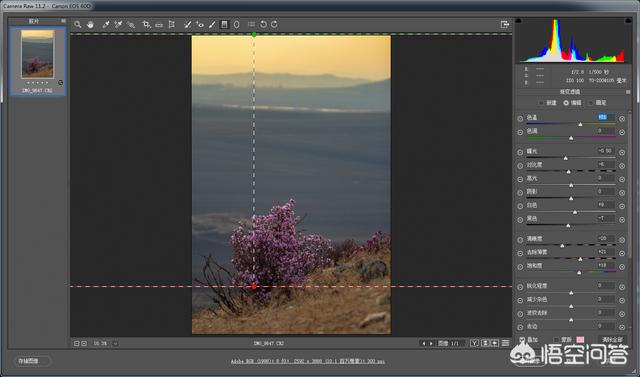Open the preview settings menu icon at bottom right

point(505,343)
